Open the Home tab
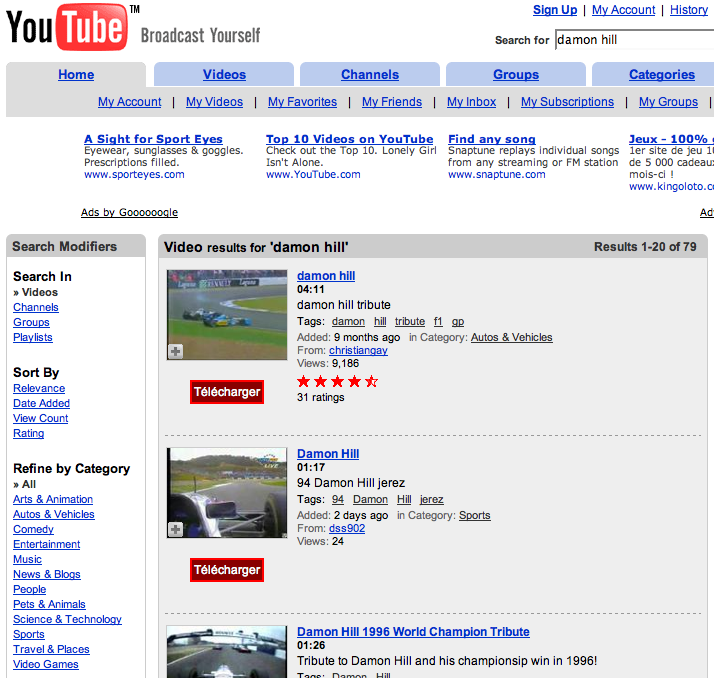The image size is (714, 678). (x=76, y=75)
